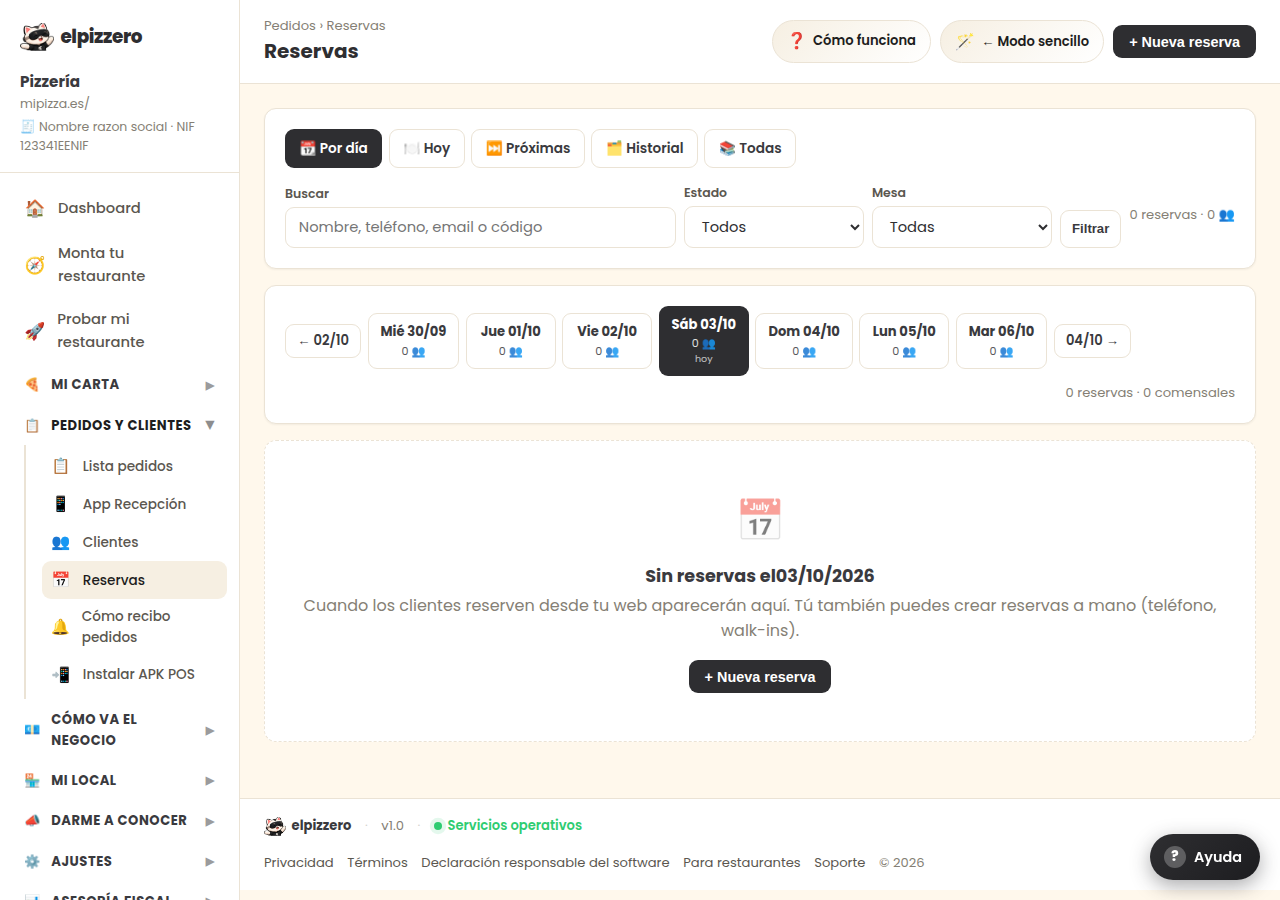
Task: Collapse the PEDIDOS Y CLIENTES section
Action: [x=120, y=425]
